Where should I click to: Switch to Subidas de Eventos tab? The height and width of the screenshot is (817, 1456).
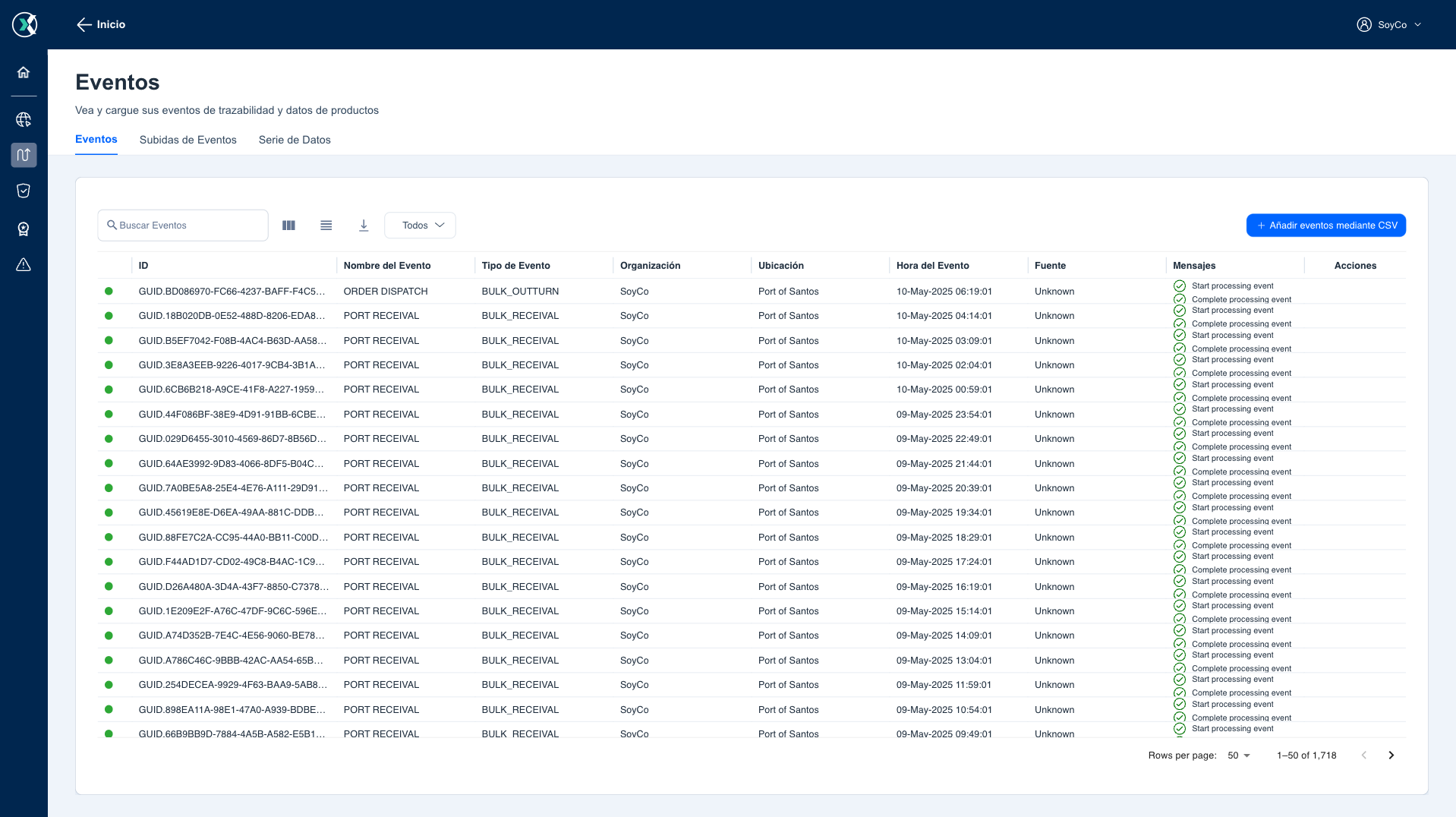tap(188, 140)
